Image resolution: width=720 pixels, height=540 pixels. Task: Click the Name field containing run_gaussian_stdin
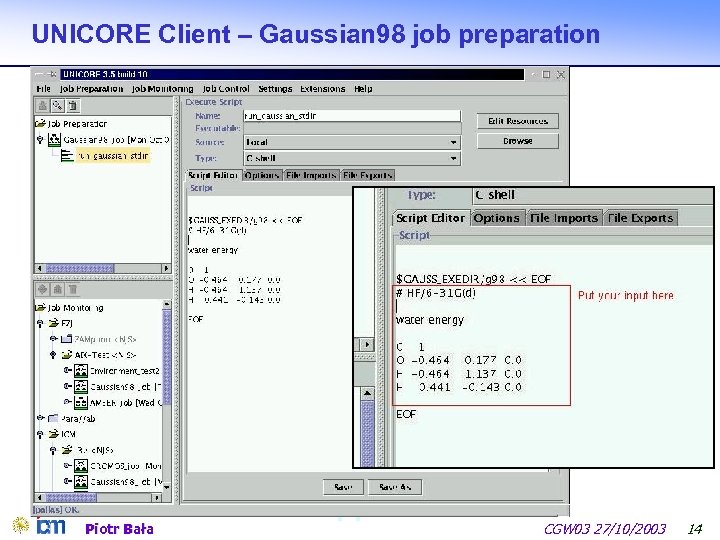352,116
